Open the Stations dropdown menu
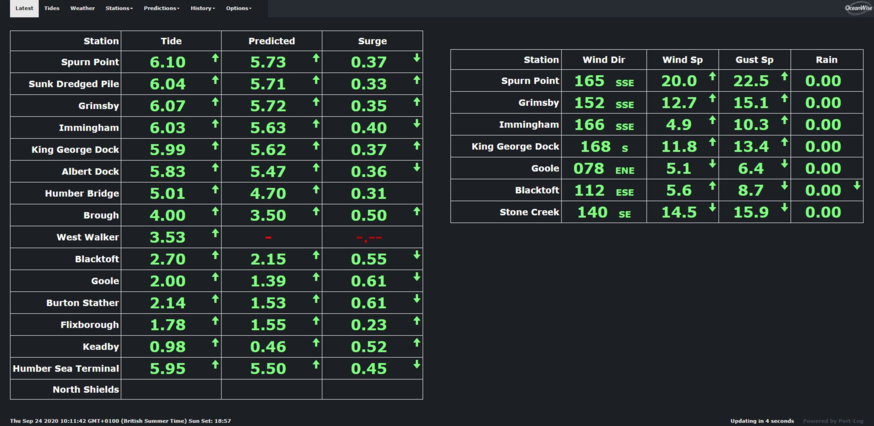 point(119,8)
